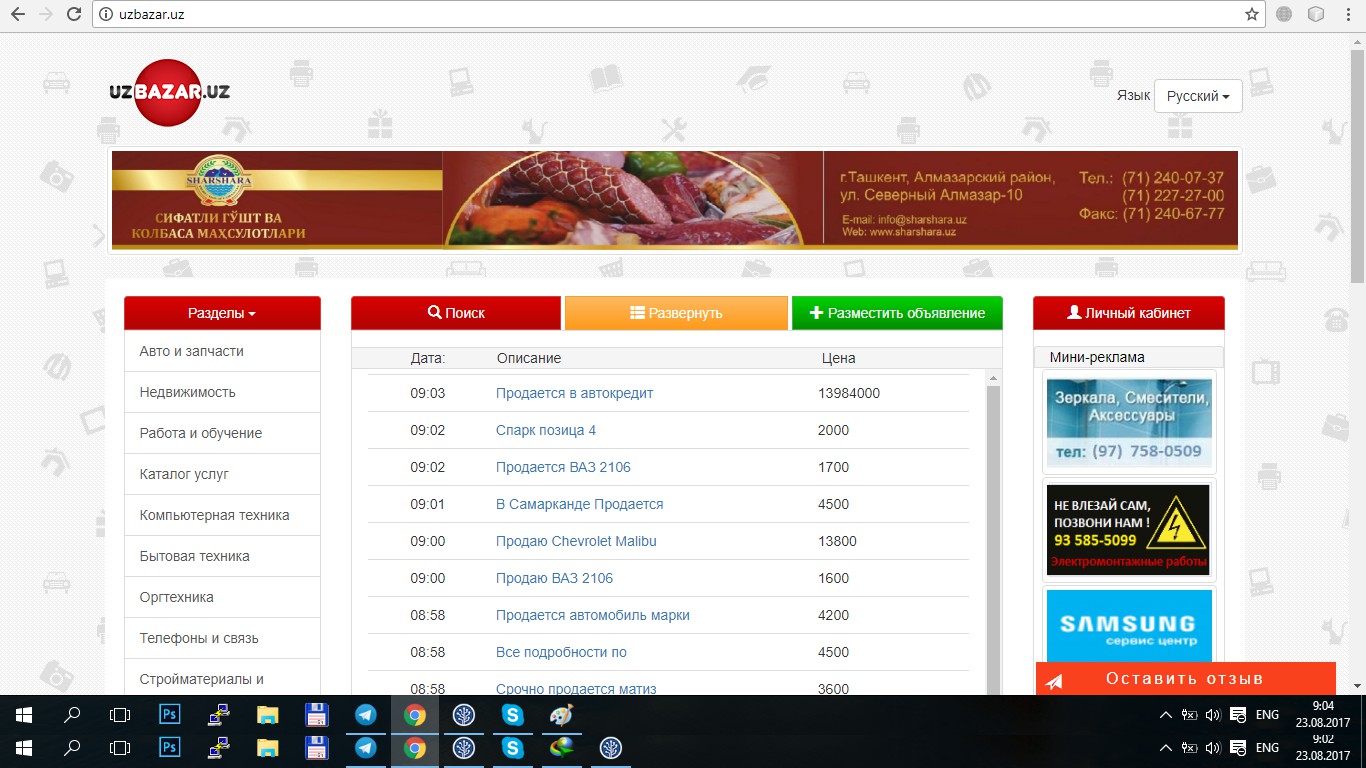Image resolution: width=1366 pixels, height=768 pixels.
Task: Click the price 13984000
Action: click(x=849, y=393)
